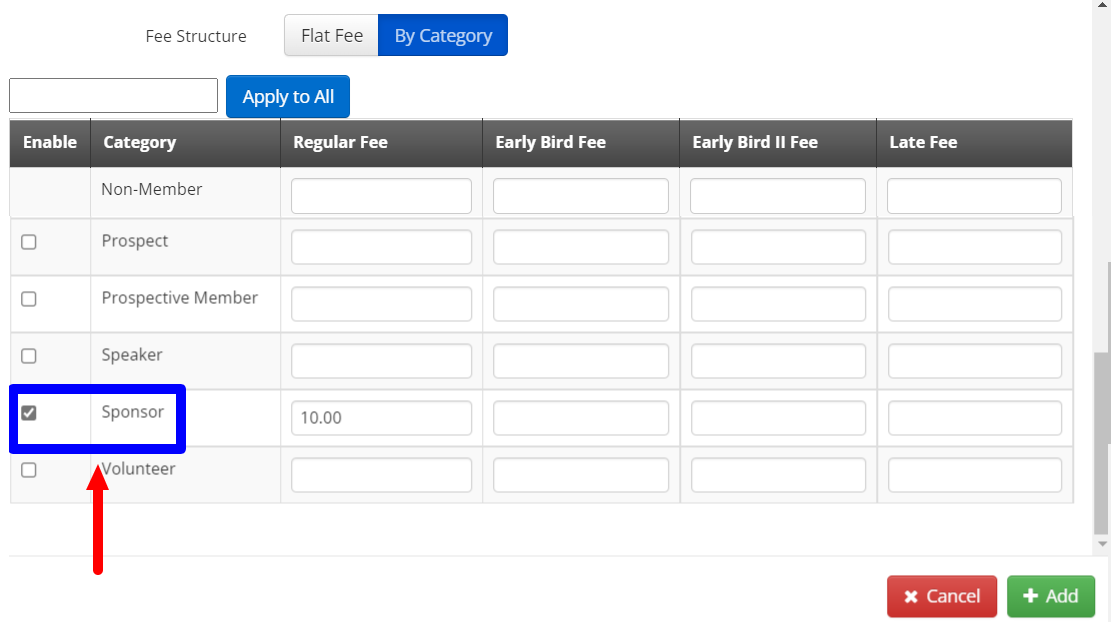Select the By Category fee structure
The image size is (1111, 622).
443,36
